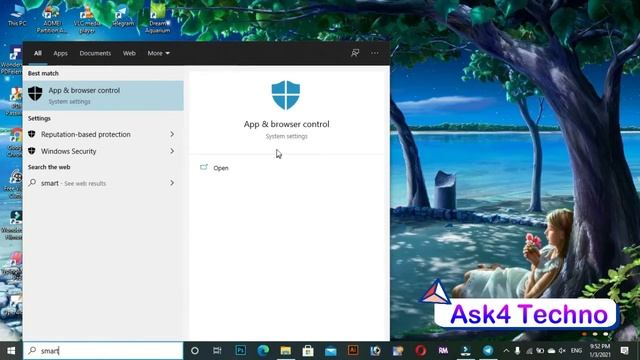Open Opera browser from taskbar

tap(420, 350)
